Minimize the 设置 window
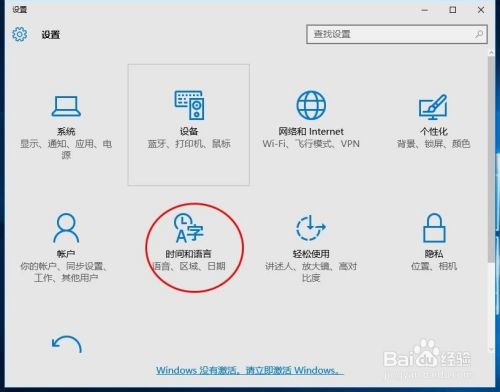The image size is (500, 392). (x=425, y=10)
